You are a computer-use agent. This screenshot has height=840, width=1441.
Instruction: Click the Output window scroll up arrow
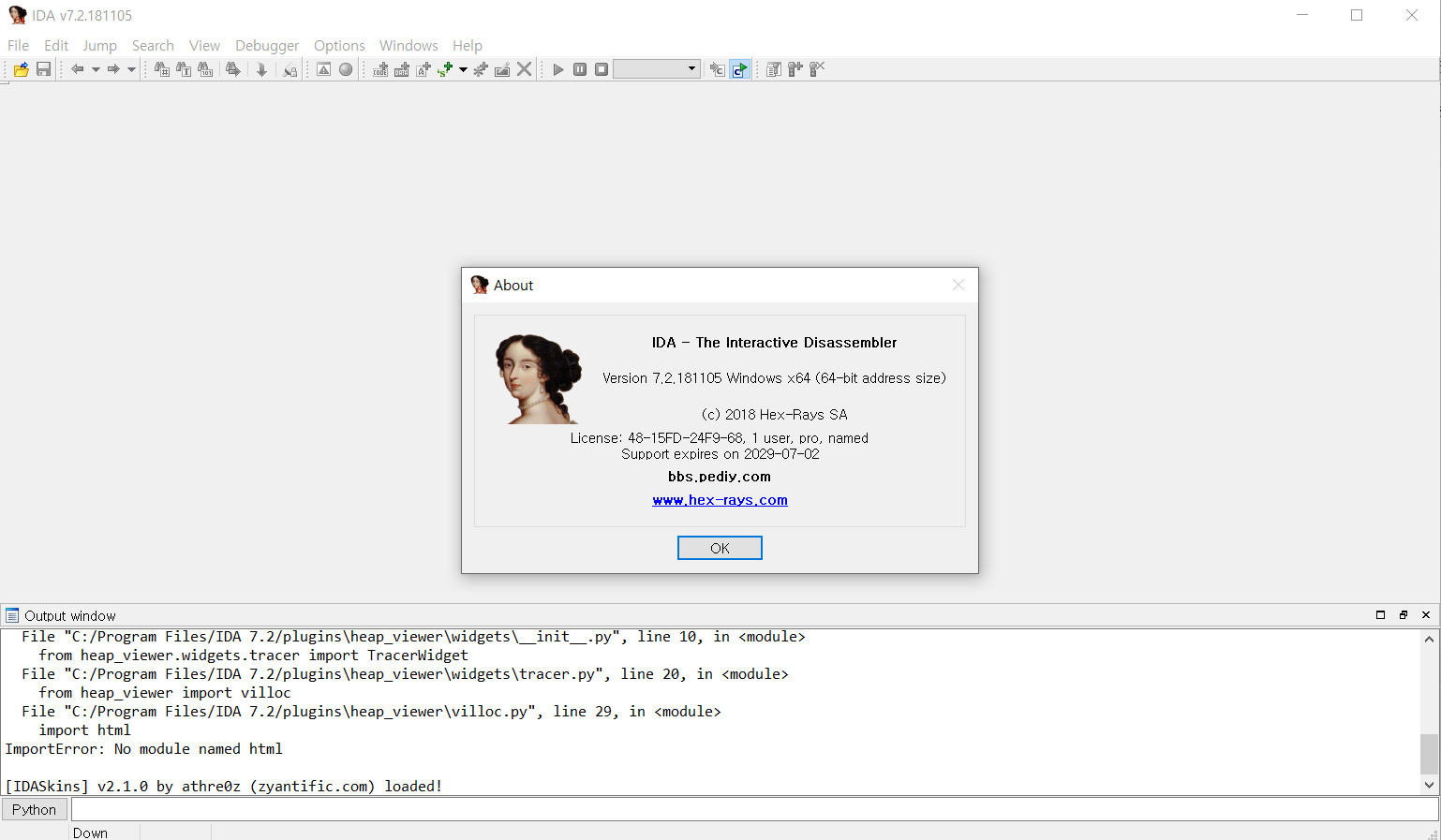pyautogui.click(x=1429, y=639)
